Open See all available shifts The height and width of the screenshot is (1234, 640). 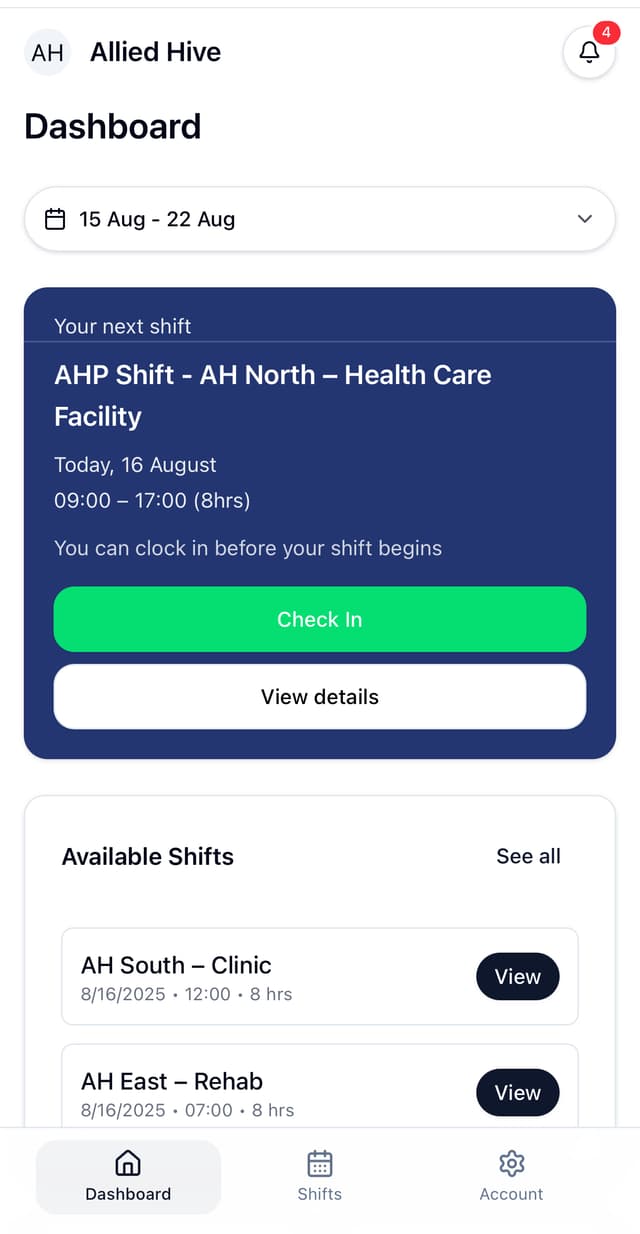pos(528,856)
